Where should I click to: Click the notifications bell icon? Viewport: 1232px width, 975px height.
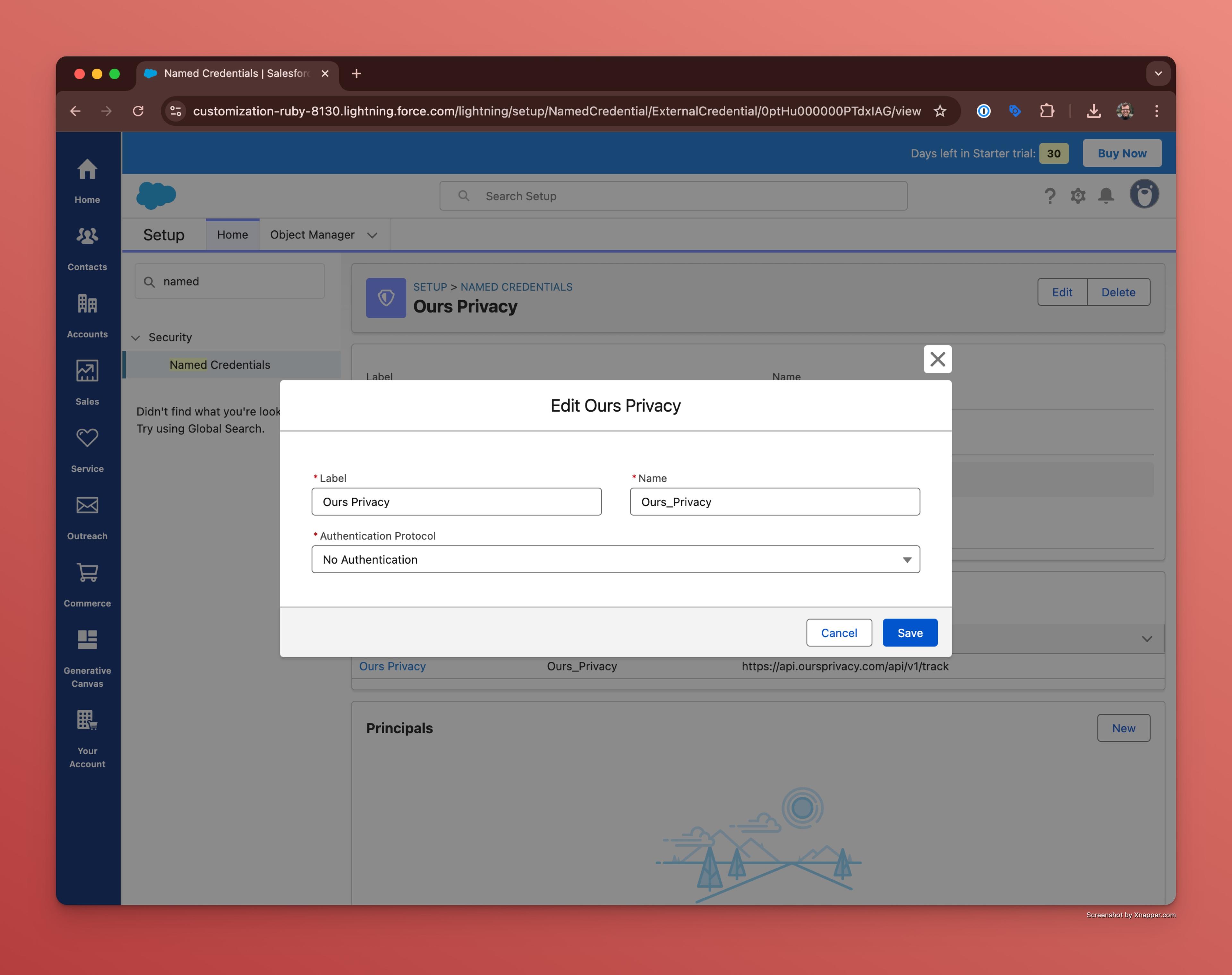pyautogui.click(x=1106, y=196)
